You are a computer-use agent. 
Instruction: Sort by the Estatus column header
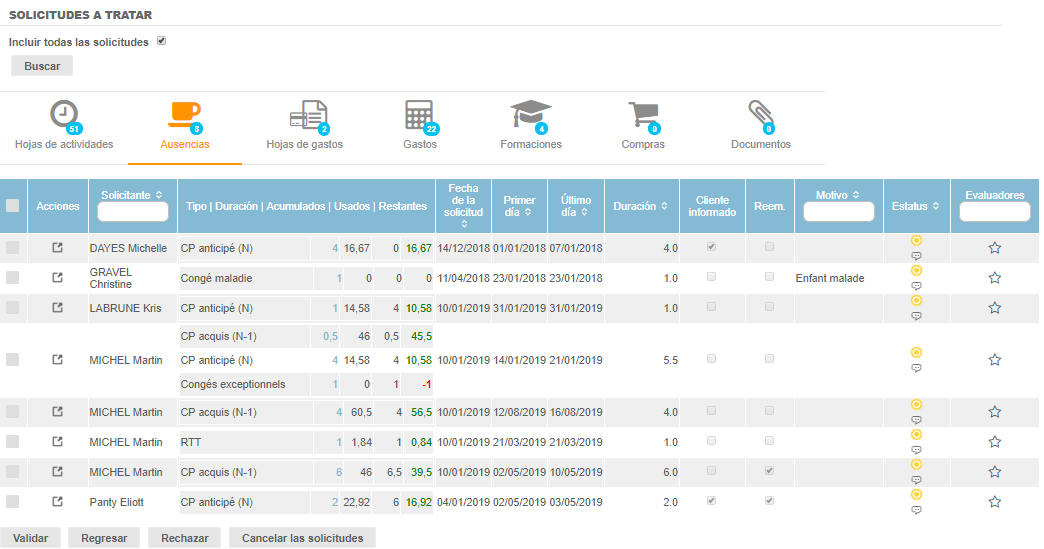point(915,206)
